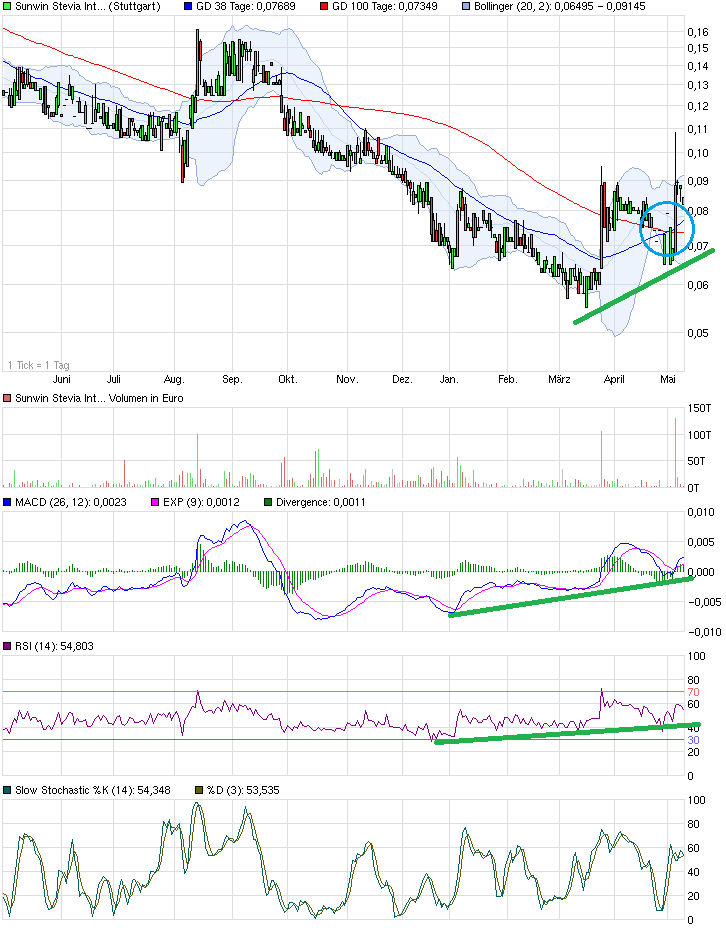Click the 'Feb.' month label on the axis
The width and height of the screenshot is (726, 928).
point(507,379)
